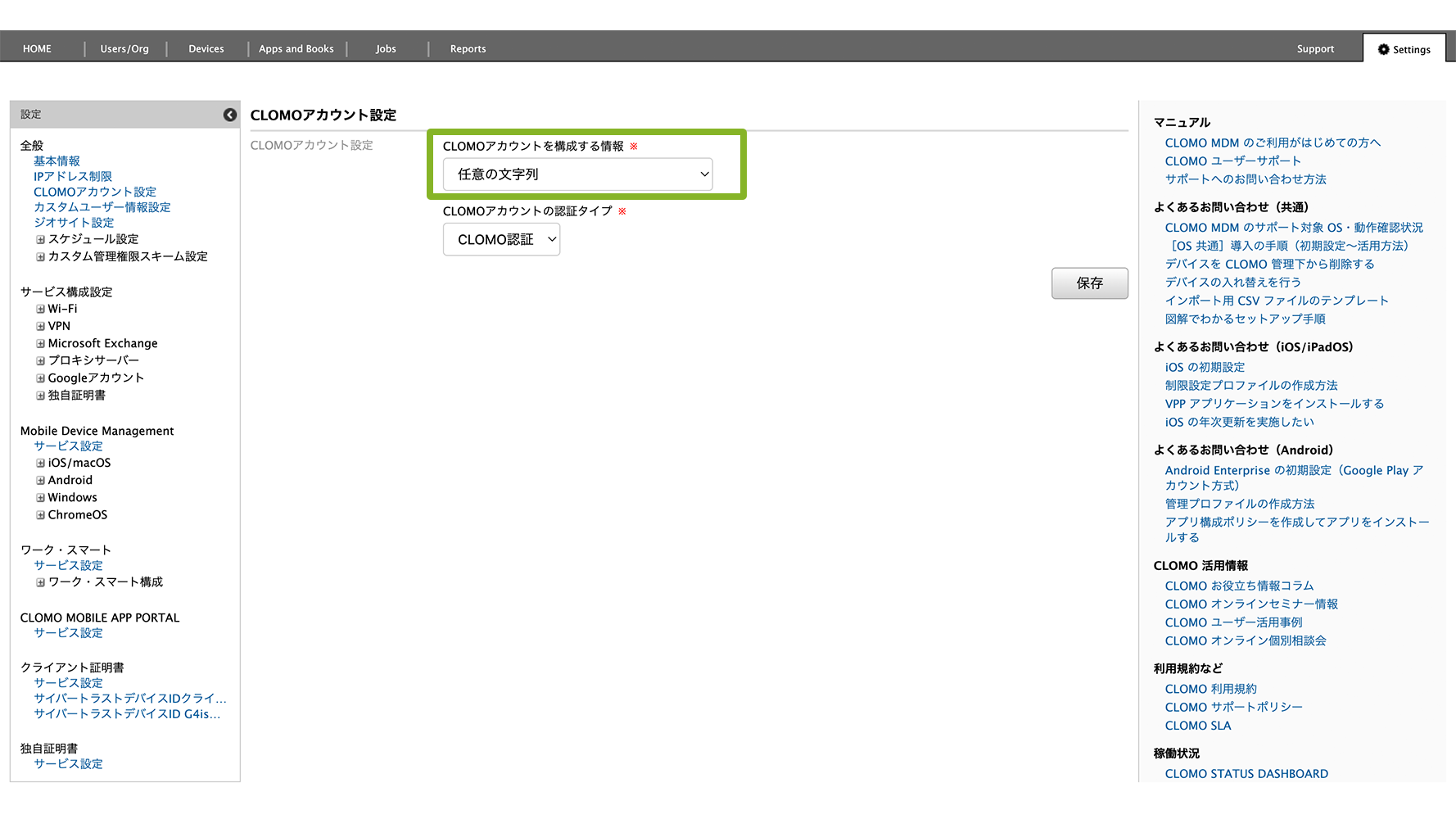Open the CLOMO認証 authentication type dropdown
Screen dimensions: 1456x819
coord(501,240)
